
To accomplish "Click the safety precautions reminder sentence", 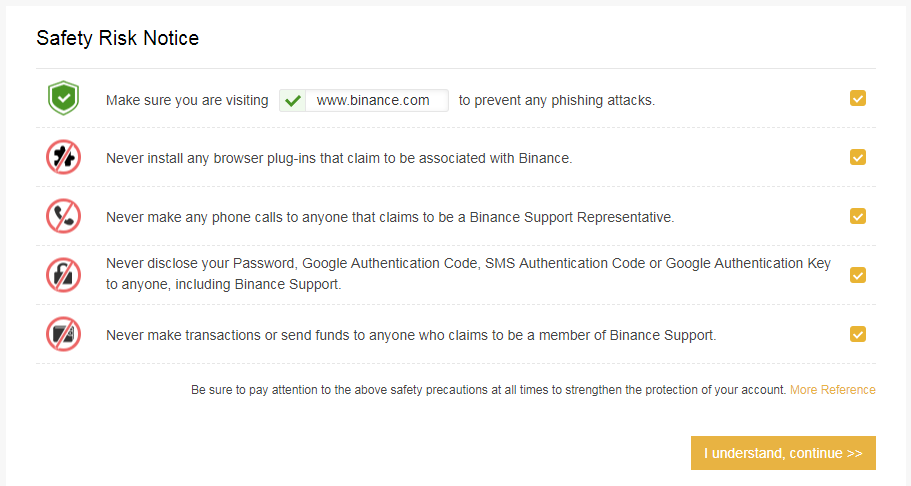I will coord(489,389).
